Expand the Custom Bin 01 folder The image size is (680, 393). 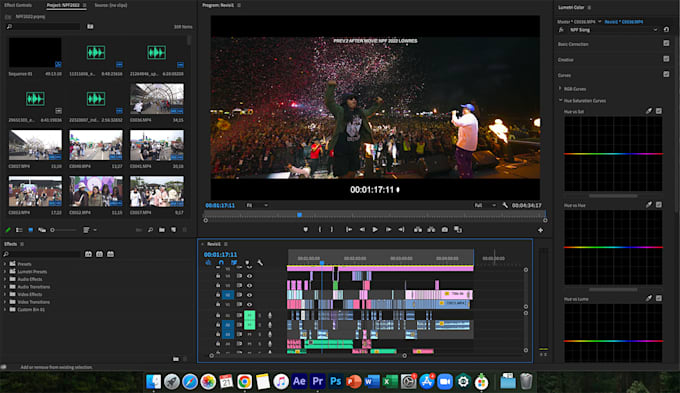pyautogui.click(x=5, y=309)
